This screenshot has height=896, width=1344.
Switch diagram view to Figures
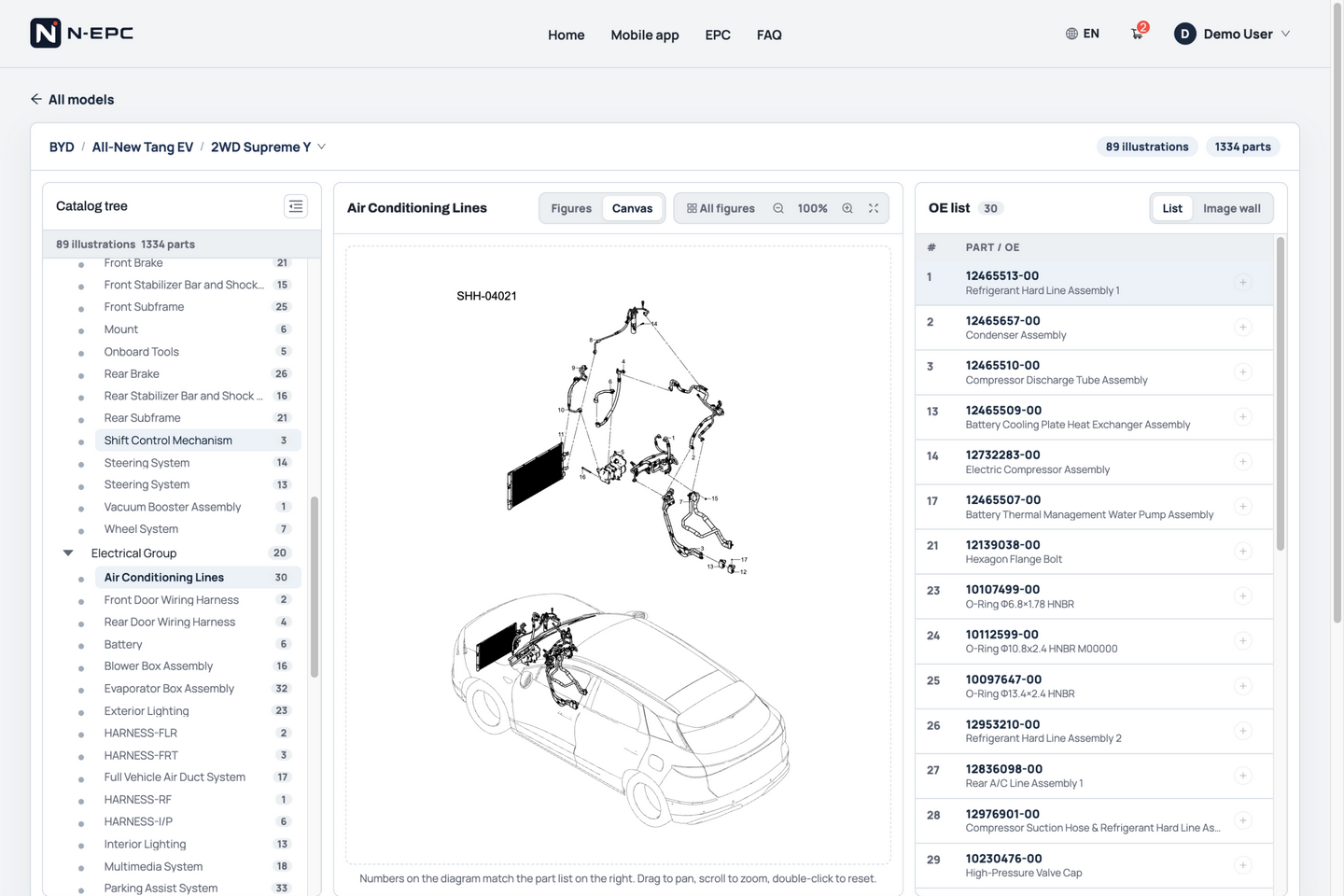pos(571,208)
